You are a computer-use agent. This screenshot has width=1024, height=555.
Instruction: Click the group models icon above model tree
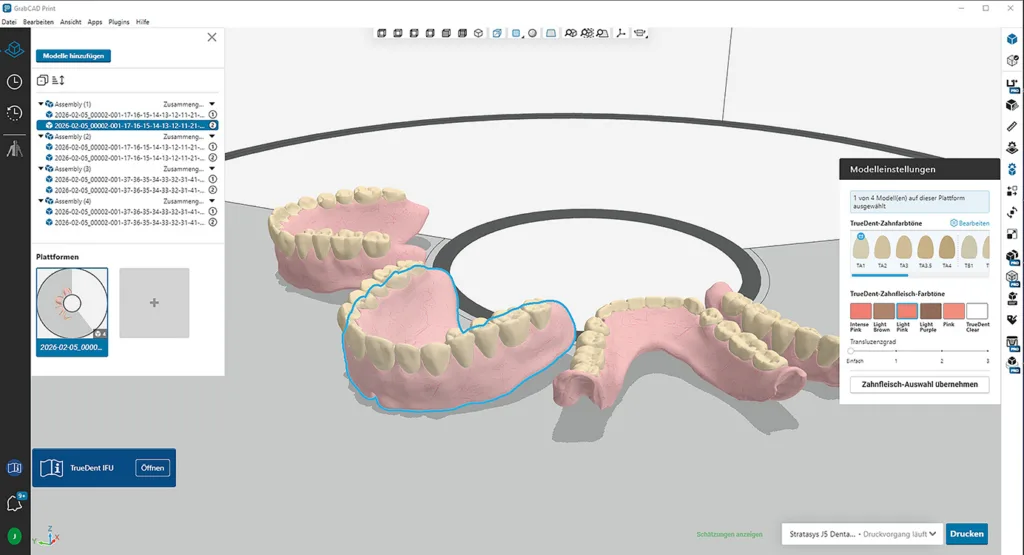pos(42,80)
